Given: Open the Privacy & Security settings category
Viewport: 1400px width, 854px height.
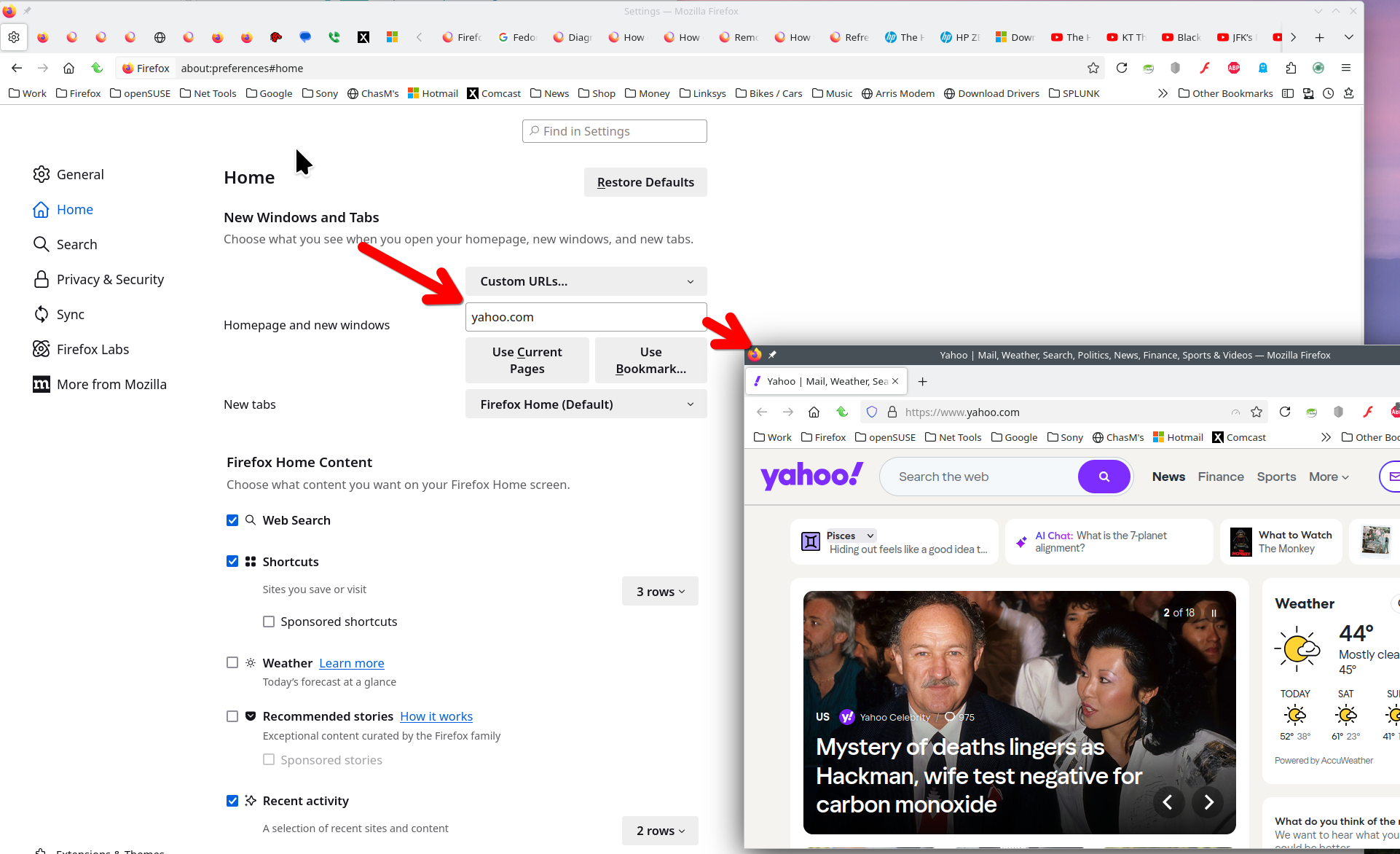Looking at the screenshot, I should [98, 279].
